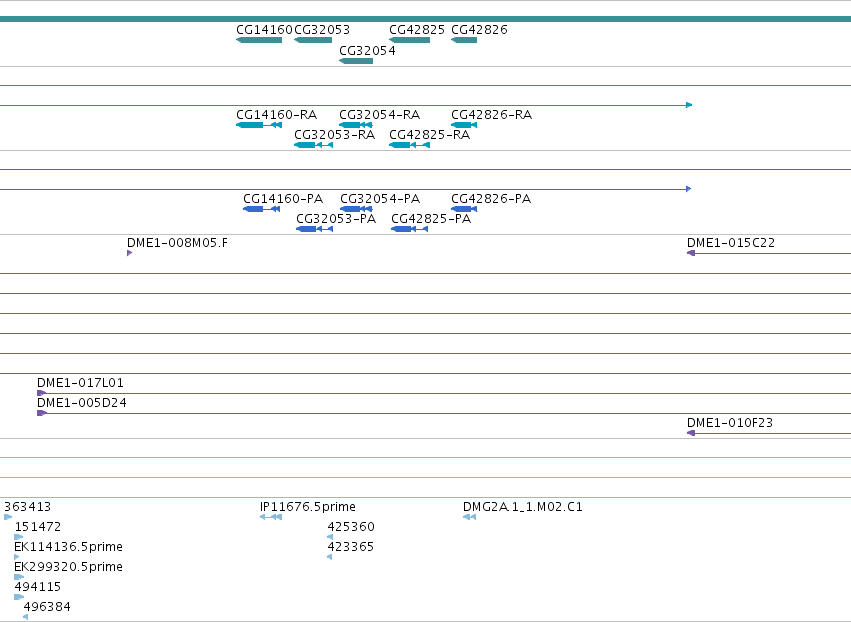This screenshot has height=622, width=851.
Task: Click the IP11676.5prime label text
Action: click(308, 507)
